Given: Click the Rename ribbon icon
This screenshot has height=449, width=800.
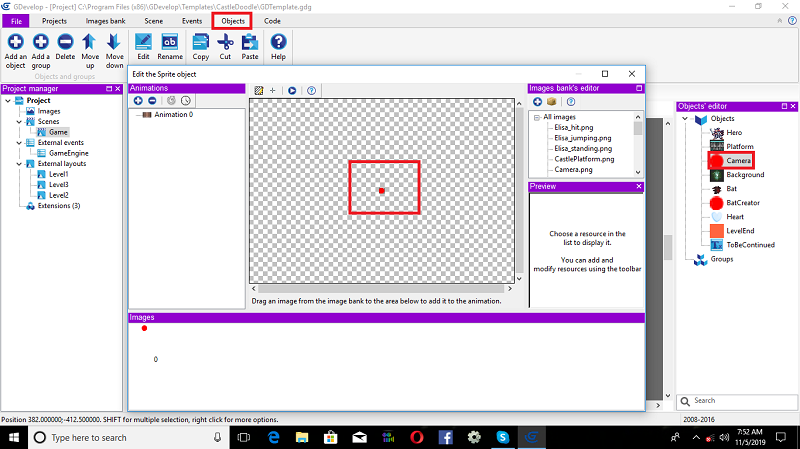Looking at the screenshot, I should 170,42.
